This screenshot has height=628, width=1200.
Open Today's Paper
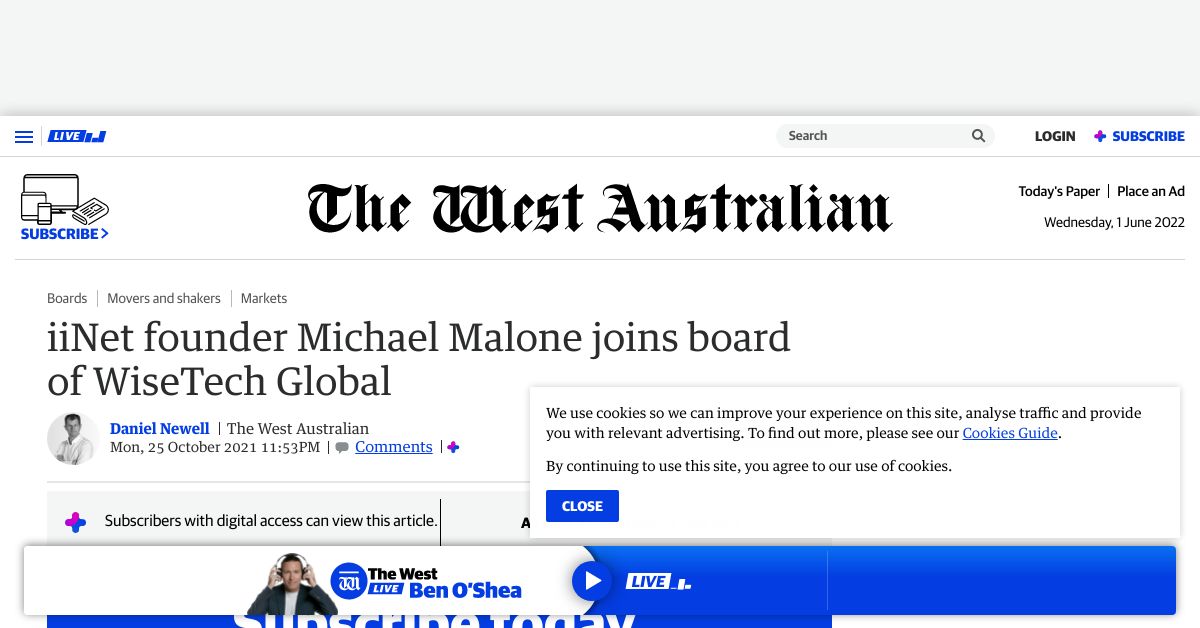click(1059, 190)
